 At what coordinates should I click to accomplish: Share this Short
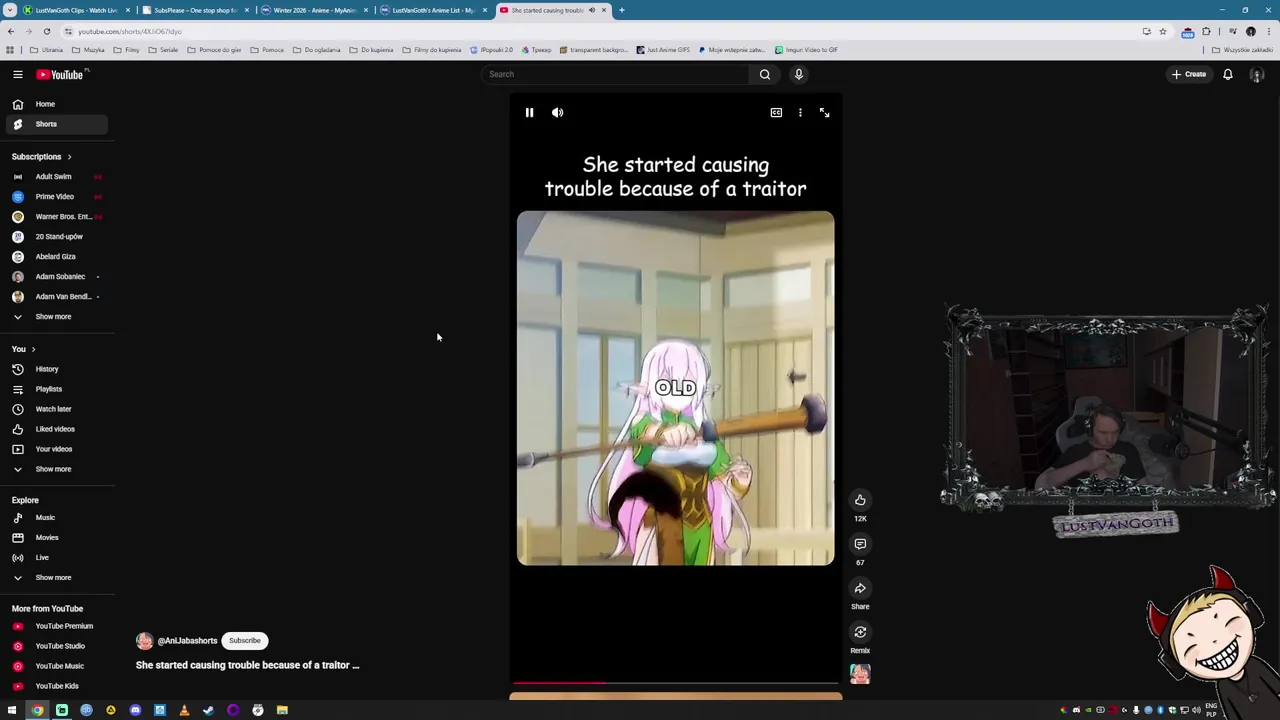click(x=860, y=588)
